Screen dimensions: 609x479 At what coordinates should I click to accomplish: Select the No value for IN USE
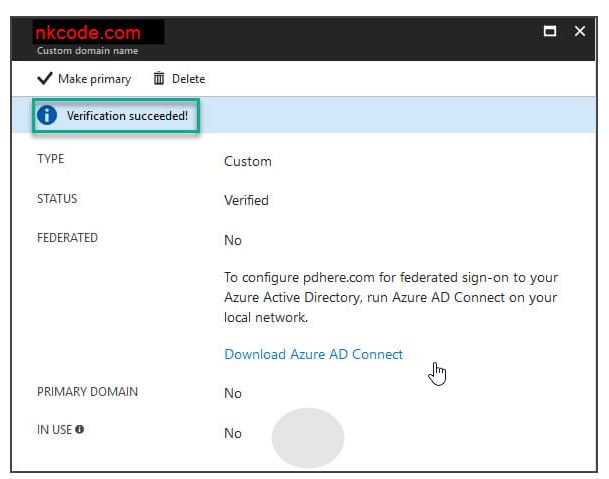pyautogui.click(x=233, y=433)
